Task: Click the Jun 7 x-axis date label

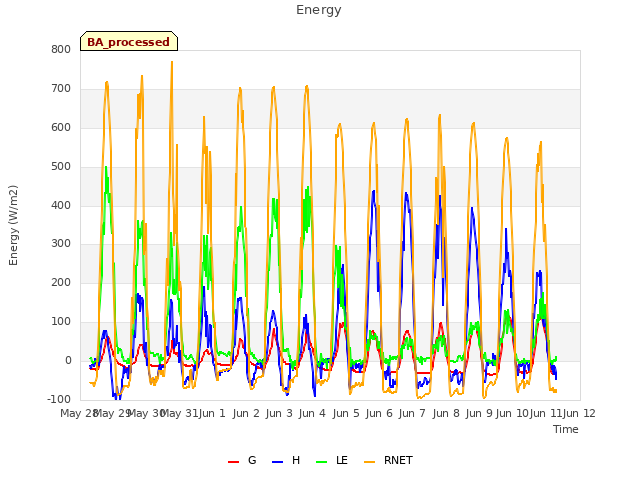Action: tap(412, 413)
